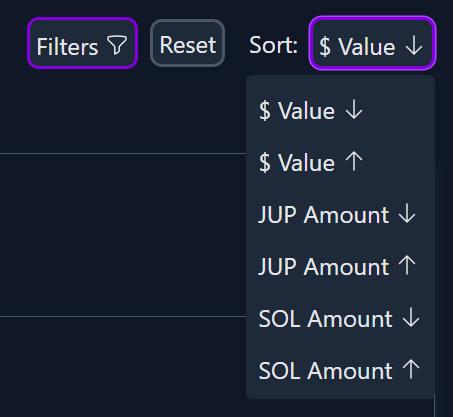Click the Sort: label text
This screenshot has height=417, width=453.
[x=273, y=45]
